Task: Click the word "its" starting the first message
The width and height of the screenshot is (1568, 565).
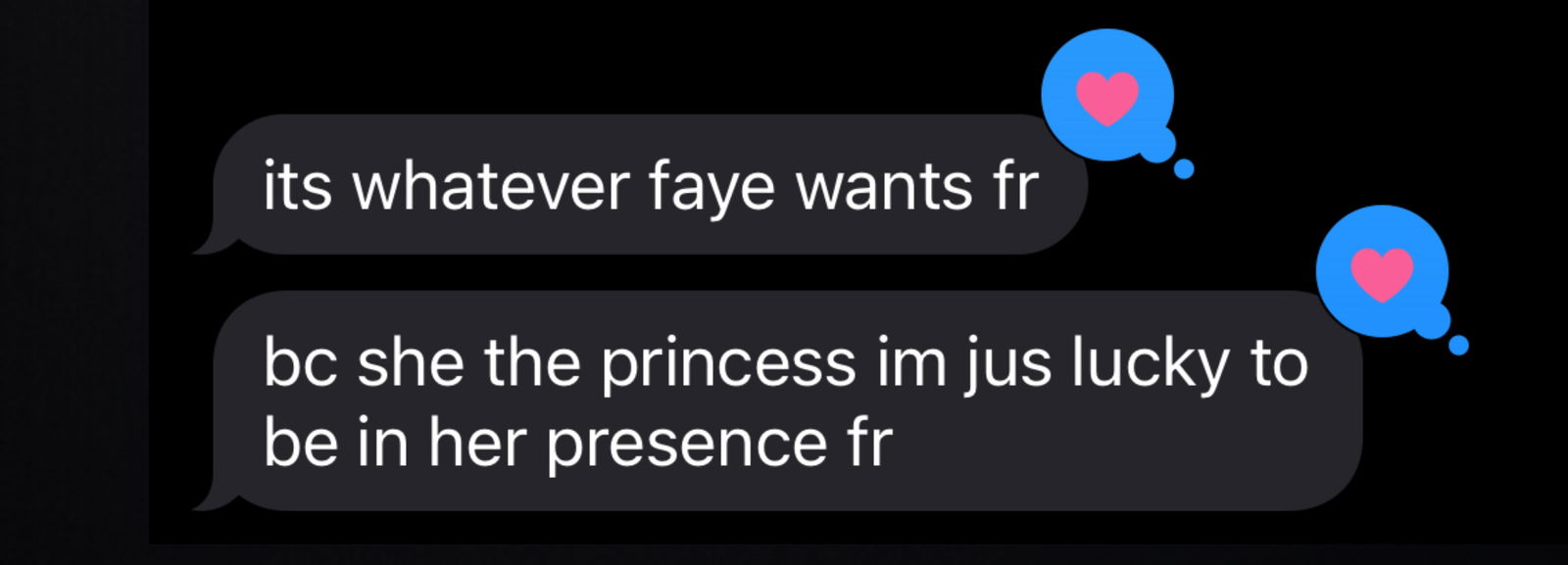Action: pos(298,186)
